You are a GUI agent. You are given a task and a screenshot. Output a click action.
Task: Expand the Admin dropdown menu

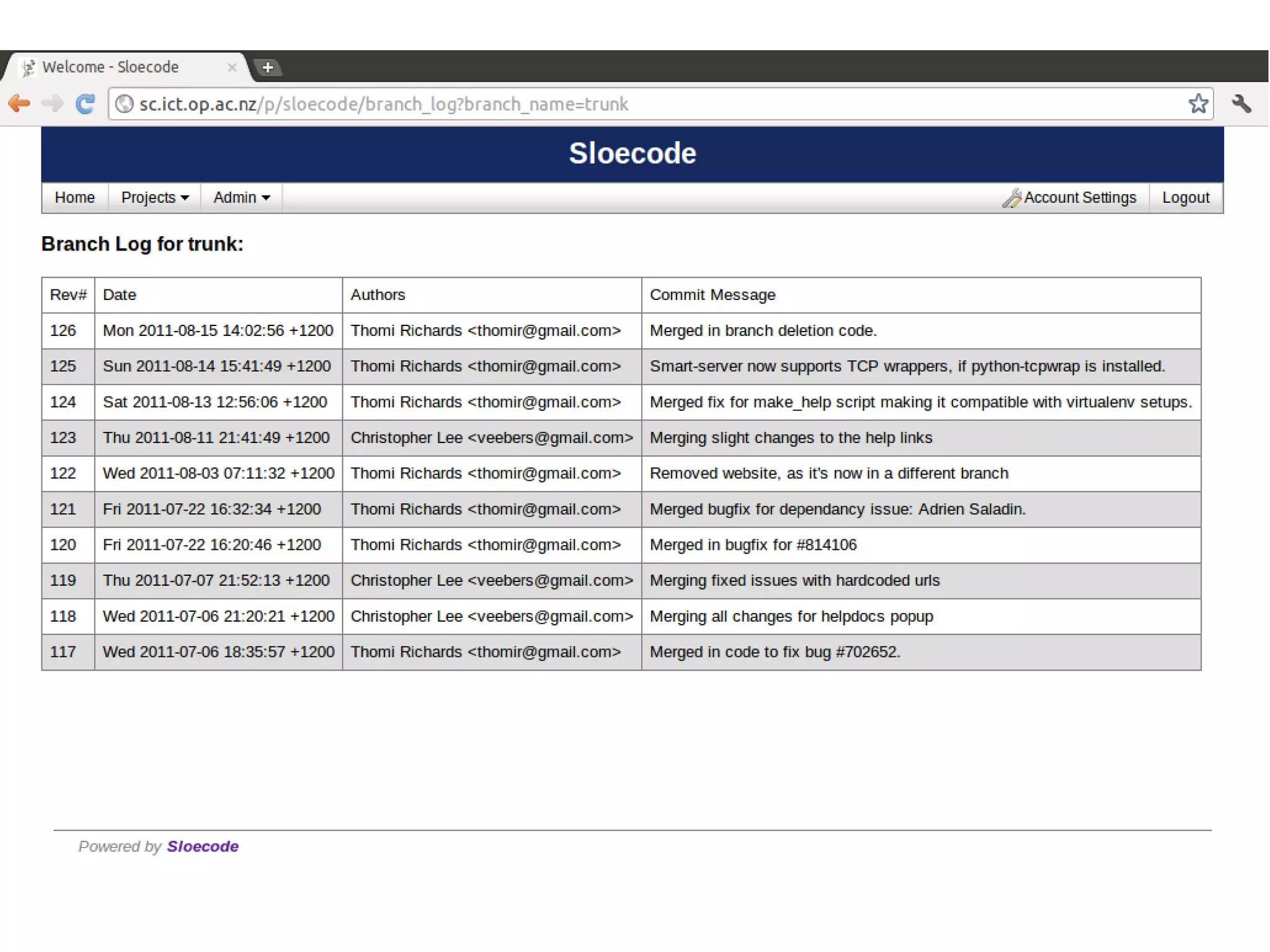[241, 198]
